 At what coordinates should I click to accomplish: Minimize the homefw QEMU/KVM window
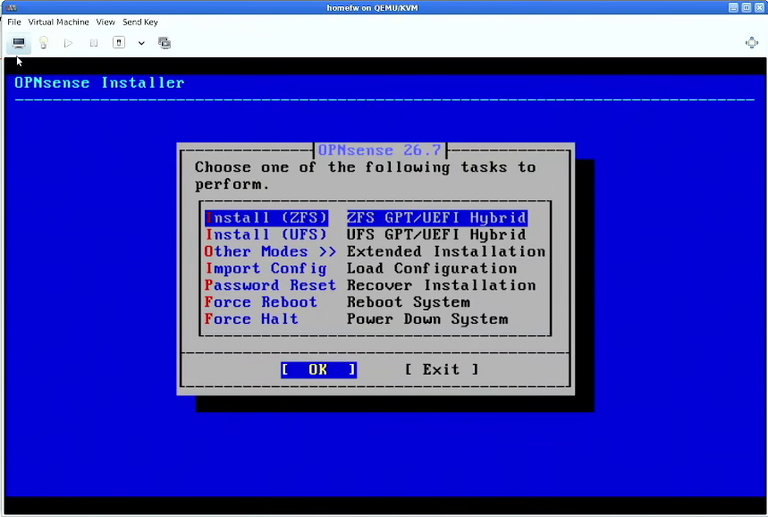pyautogui.click(x=733, y=7)
